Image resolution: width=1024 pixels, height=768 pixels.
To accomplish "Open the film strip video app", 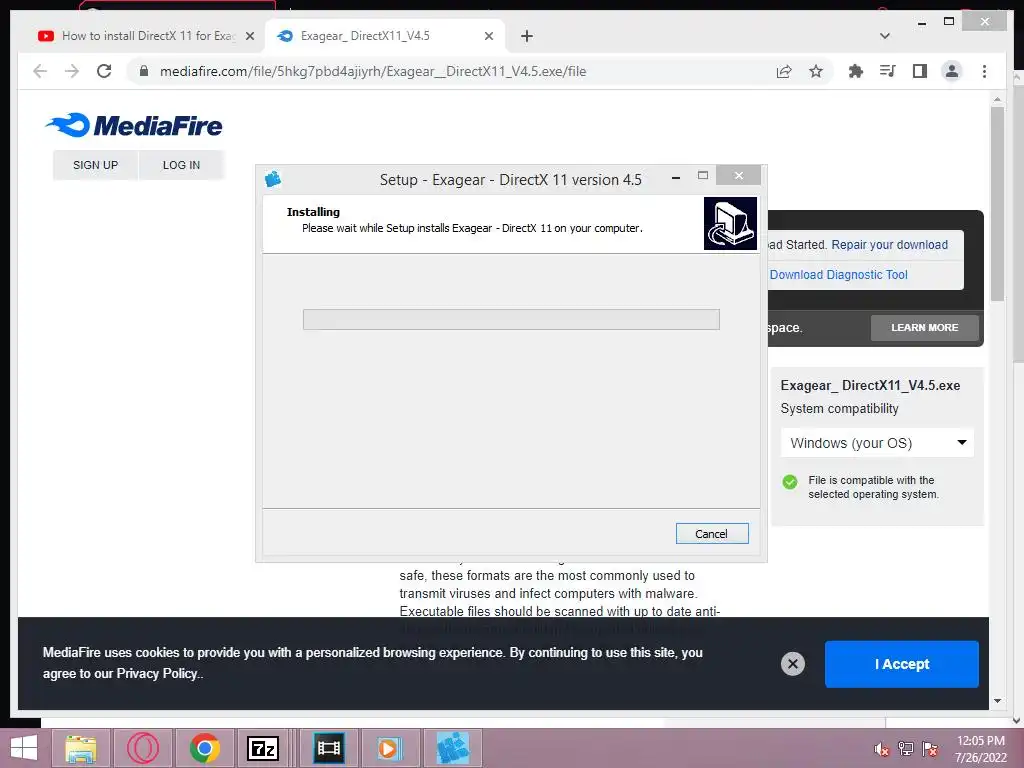I will tap(328, 748).
